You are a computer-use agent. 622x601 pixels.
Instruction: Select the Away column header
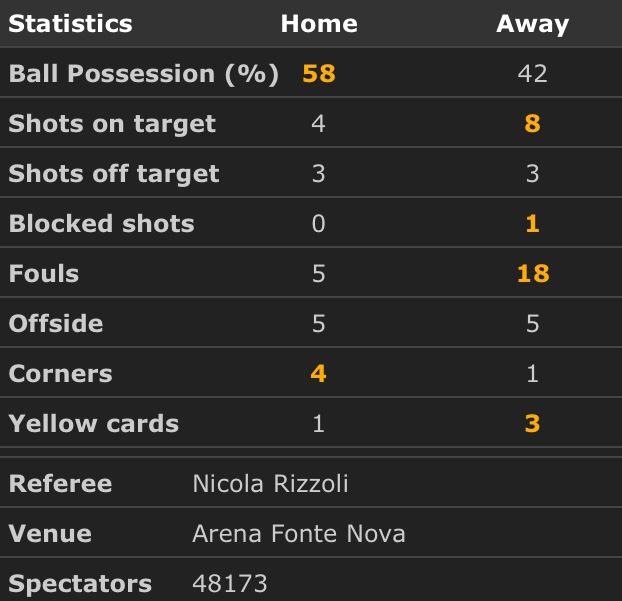[x=532, y=24]
